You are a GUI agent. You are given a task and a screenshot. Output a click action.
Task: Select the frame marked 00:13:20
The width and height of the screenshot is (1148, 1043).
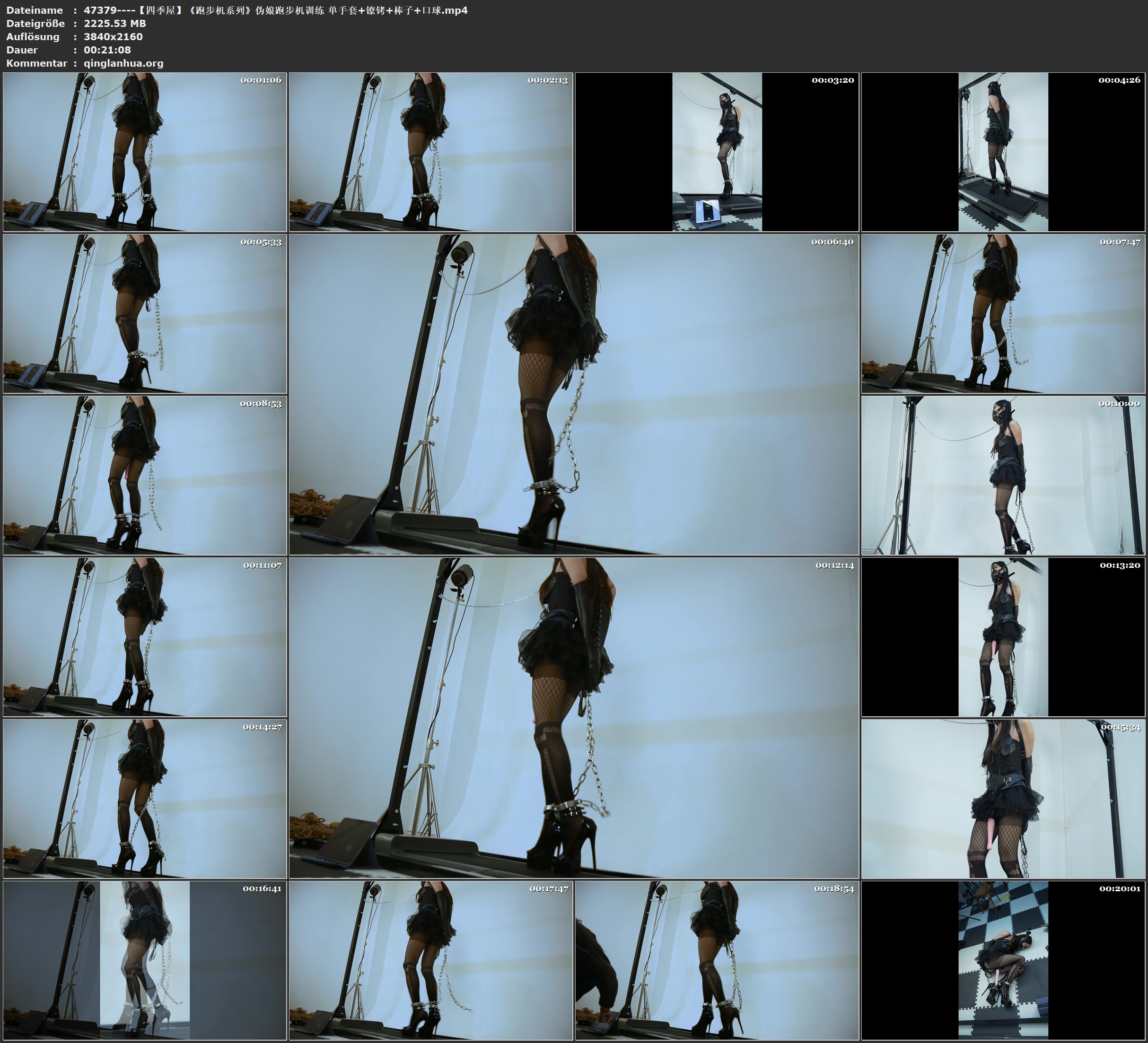[x=1003, y=636]
